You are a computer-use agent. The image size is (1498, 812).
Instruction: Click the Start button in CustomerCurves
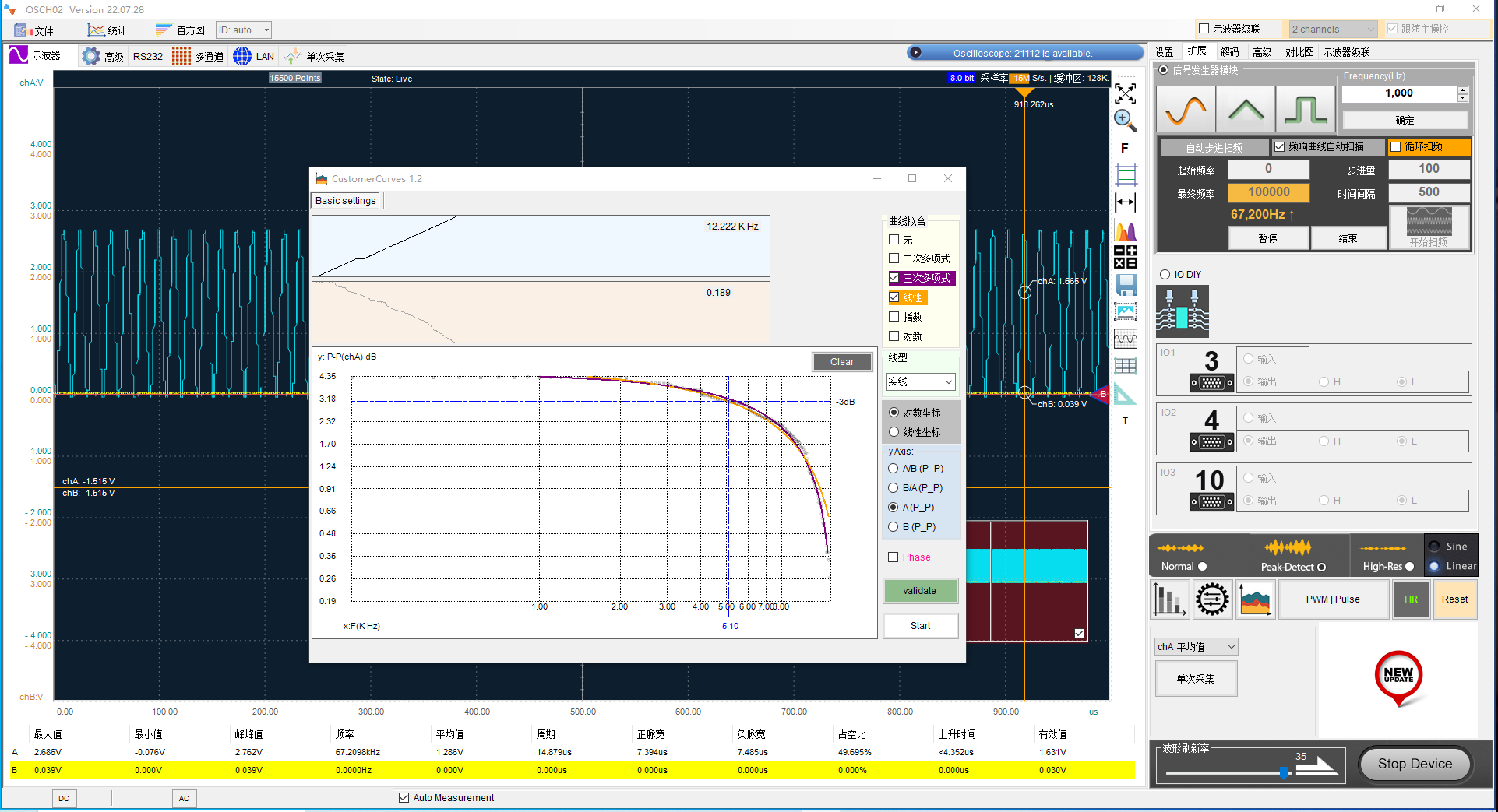coord(920,626)
